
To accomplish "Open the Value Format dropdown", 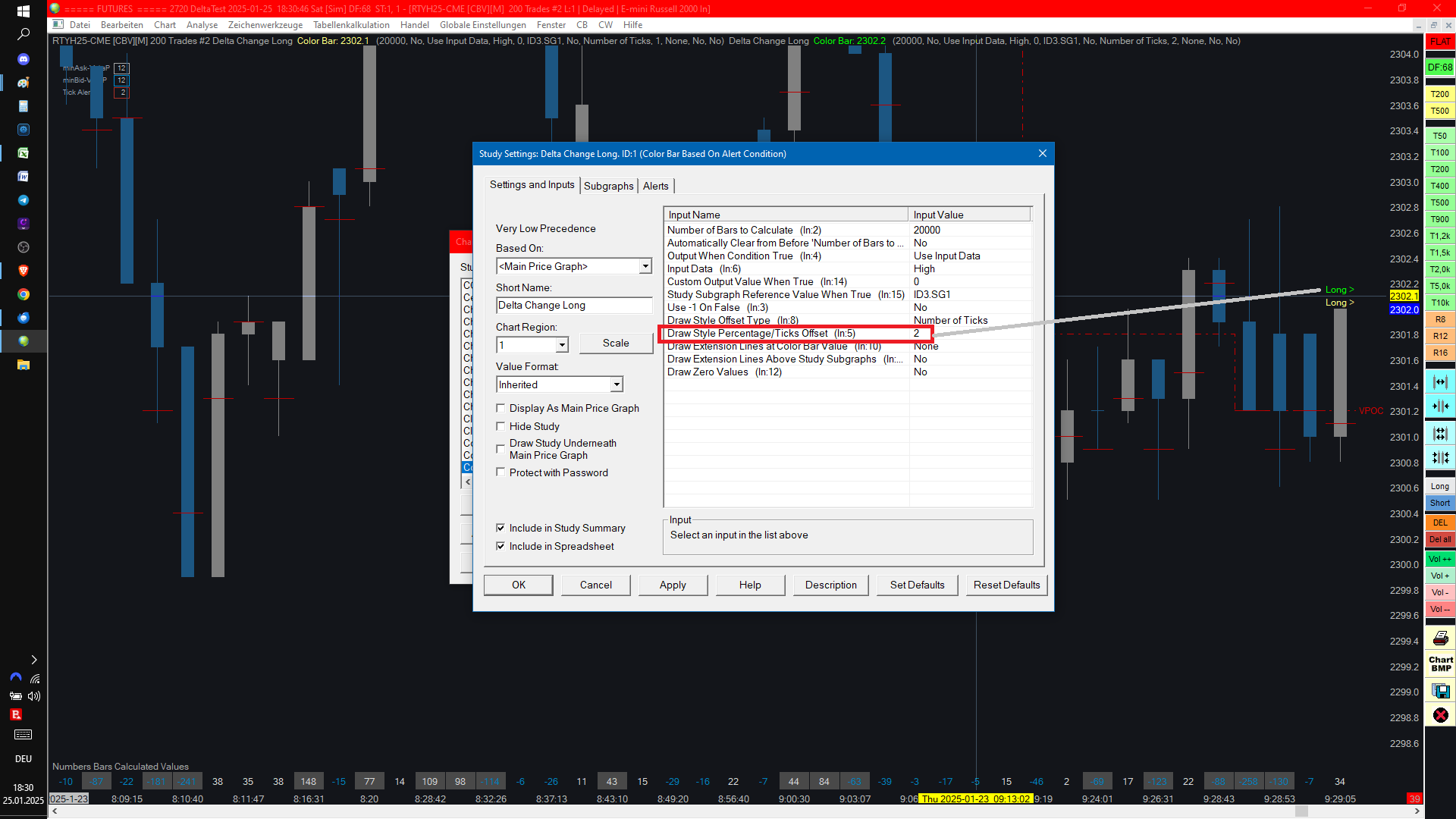I will 616,384.
